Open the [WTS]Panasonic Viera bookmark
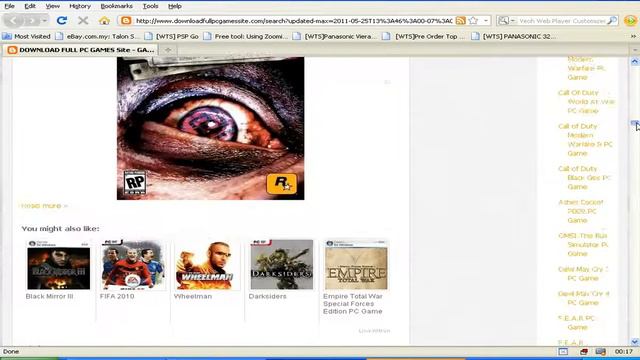 (335, 36)
